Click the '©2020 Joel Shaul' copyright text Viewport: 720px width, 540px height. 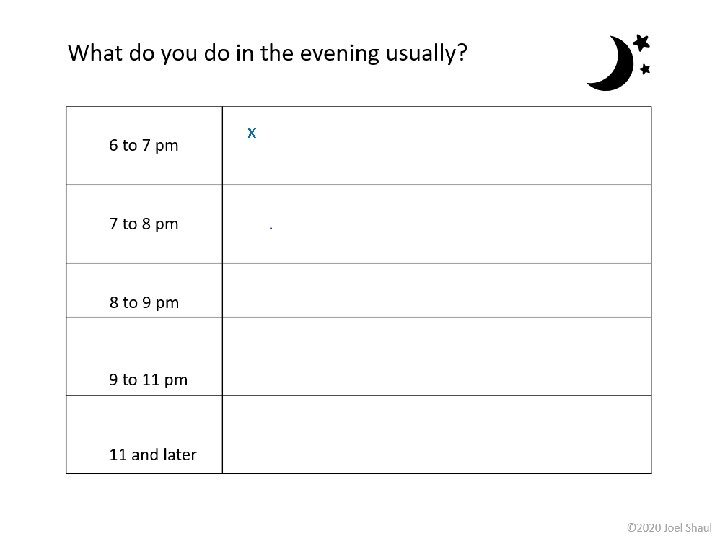(x=669, y=528)
